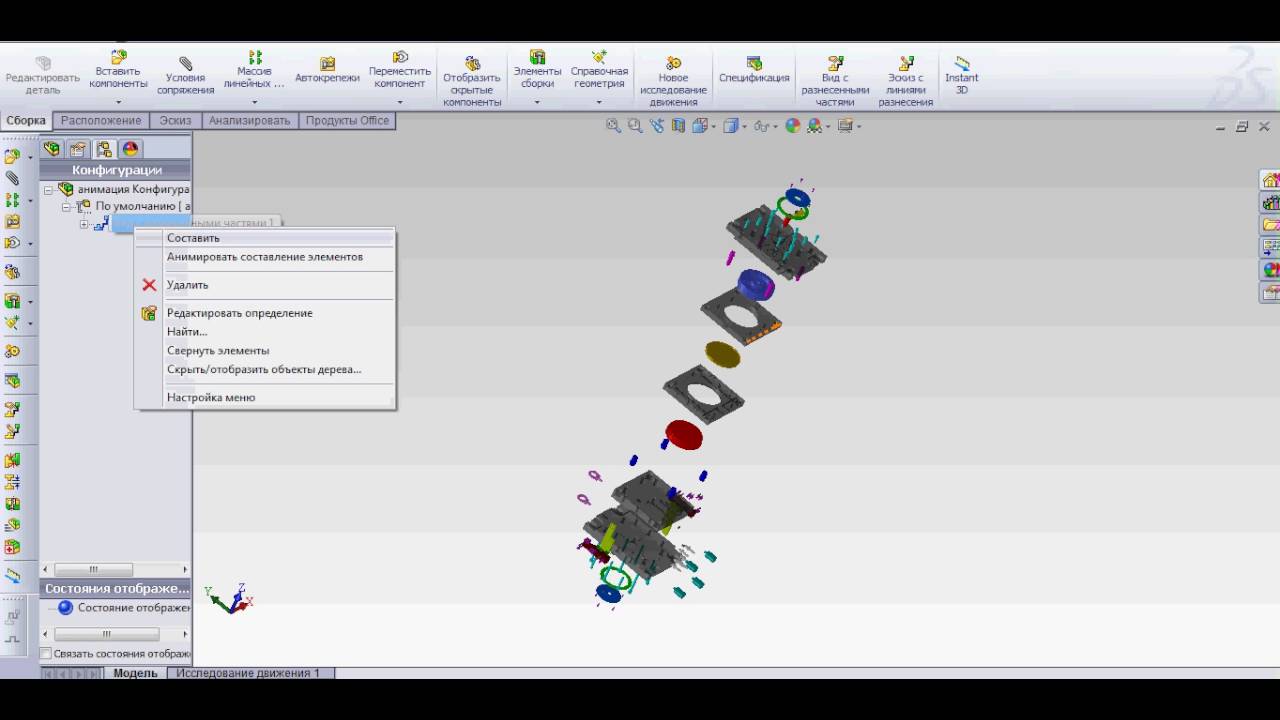Click the Show Hidden Components (Отобразить скрытые компоненты) icon

click(x=472, y=64)
